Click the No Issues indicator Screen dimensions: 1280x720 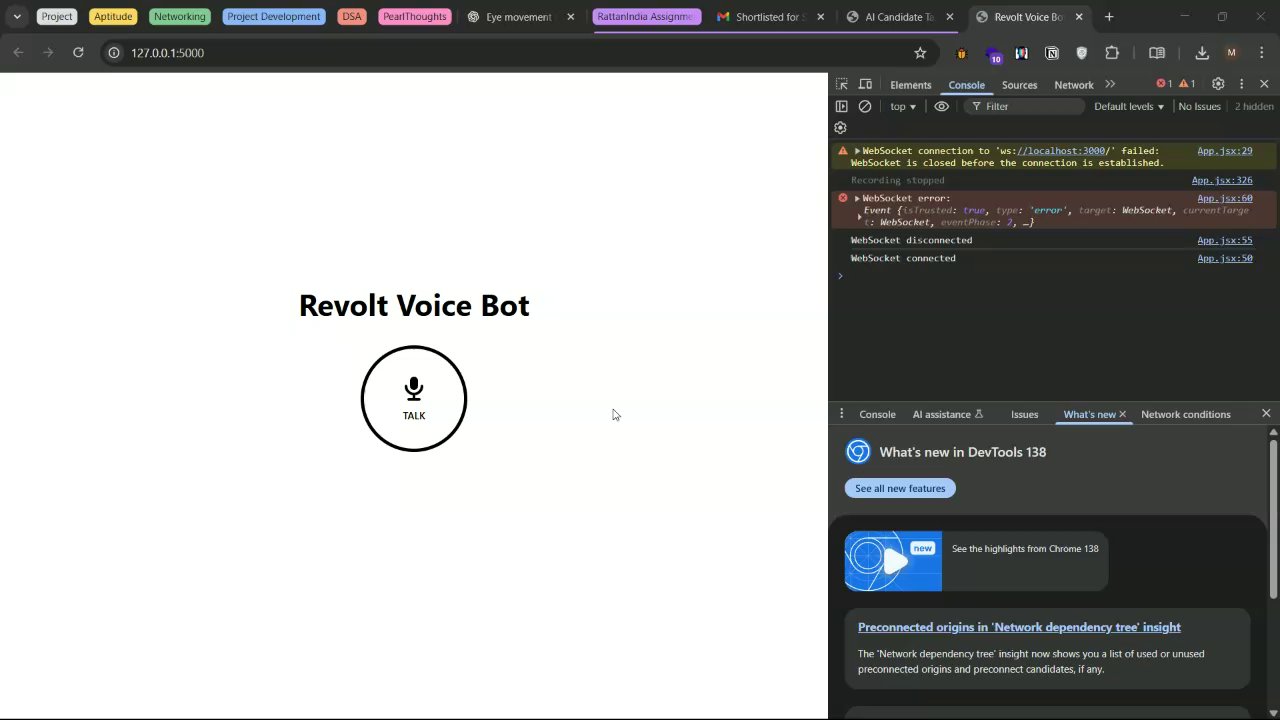pos(1199,106)
